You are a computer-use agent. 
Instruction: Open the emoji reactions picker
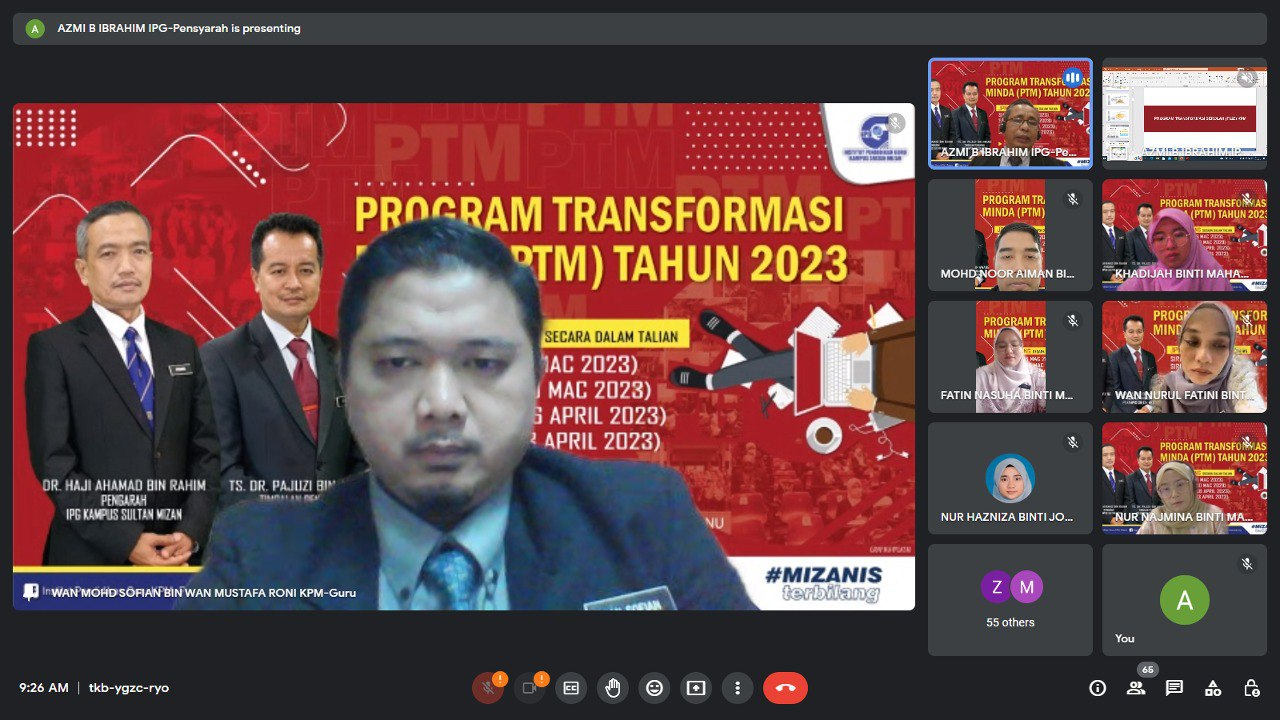[654, 688]
